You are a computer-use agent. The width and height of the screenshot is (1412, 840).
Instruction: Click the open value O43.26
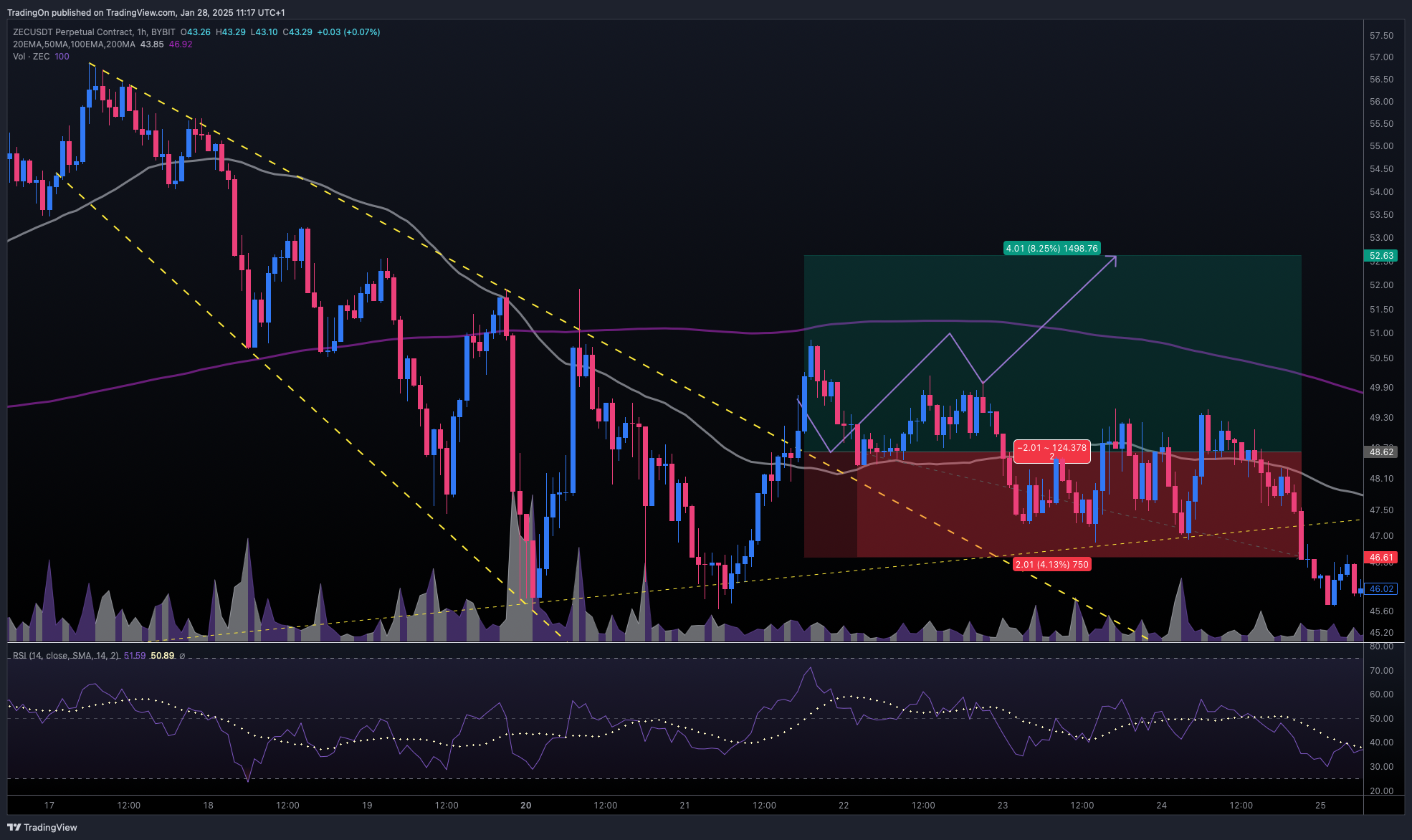(196, 32)
